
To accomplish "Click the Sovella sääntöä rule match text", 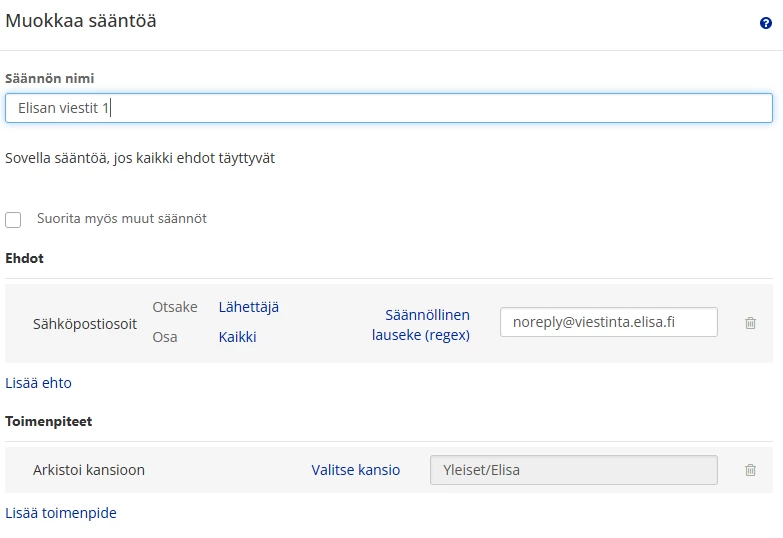I will (140, 158).
